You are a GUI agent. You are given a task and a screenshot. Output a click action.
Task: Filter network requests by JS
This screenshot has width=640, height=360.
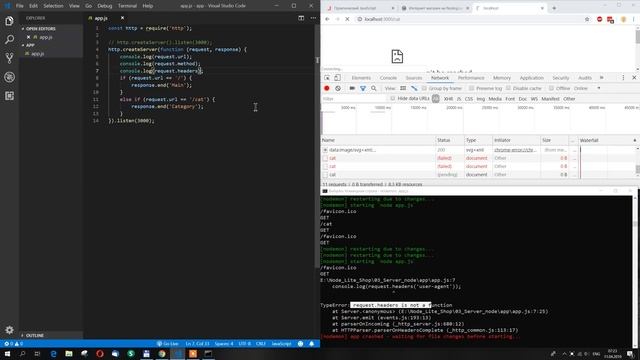pyautogui.click(x=459, y=99)
